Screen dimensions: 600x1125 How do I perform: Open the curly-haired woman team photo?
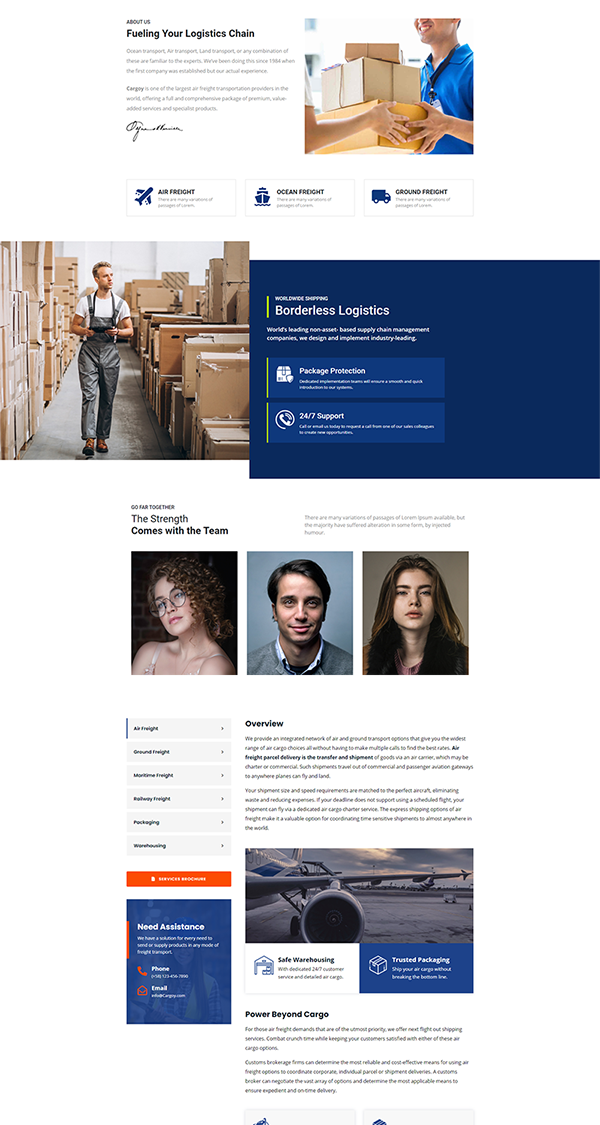184,618
